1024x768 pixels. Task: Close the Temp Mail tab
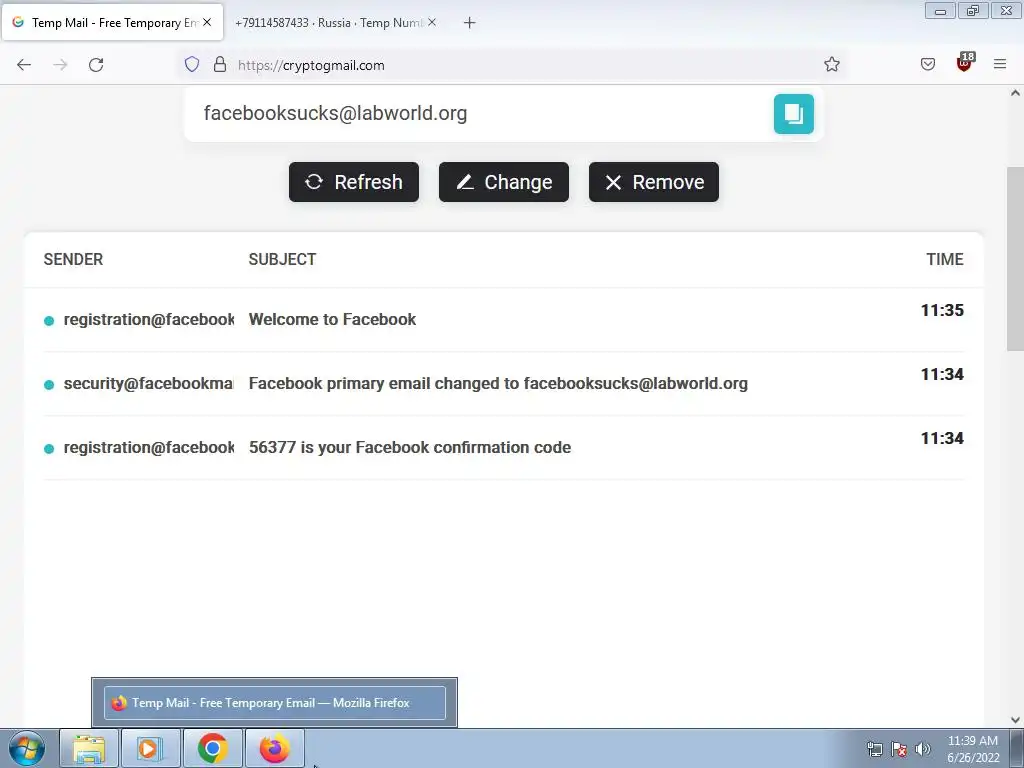(x=206, y=22)
